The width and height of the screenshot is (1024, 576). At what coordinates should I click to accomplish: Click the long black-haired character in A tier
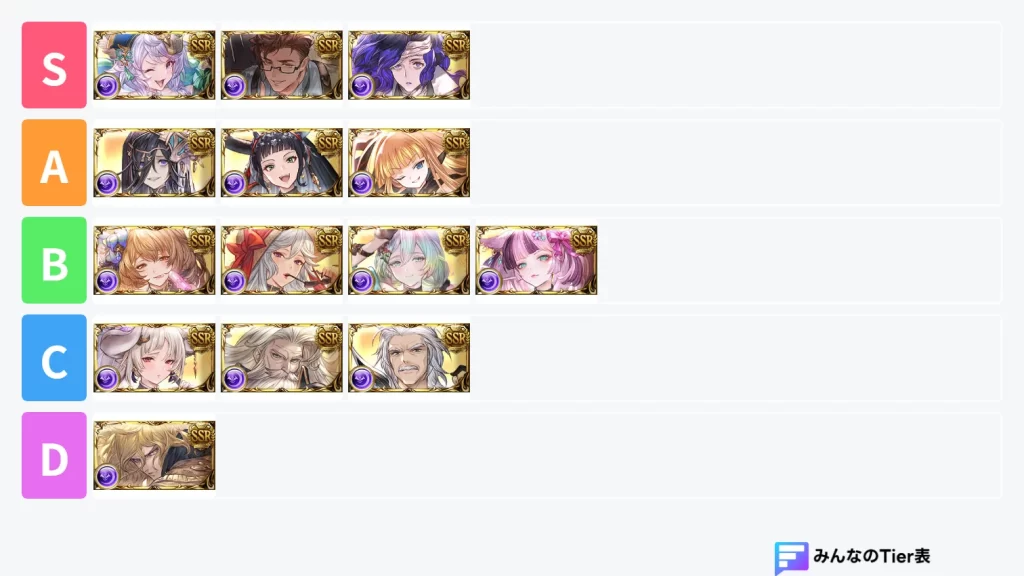[x=154, y=163]
